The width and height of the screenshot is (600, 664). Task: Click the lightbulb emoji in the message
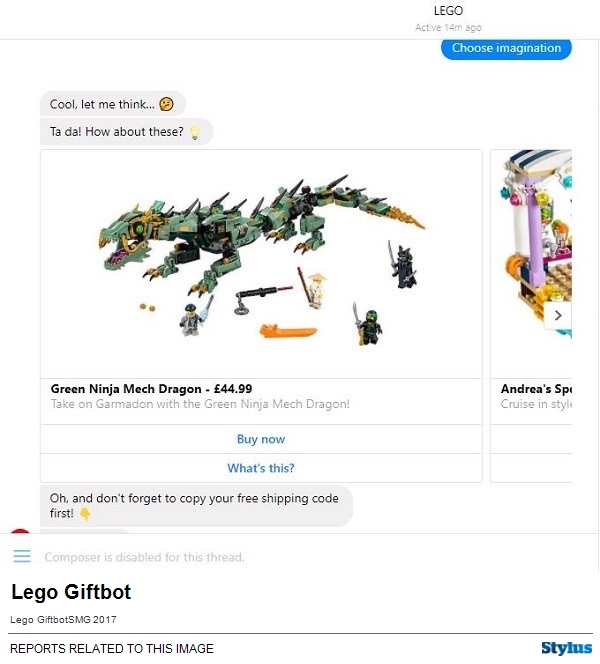pyautogui.click(x=195, y=132)
